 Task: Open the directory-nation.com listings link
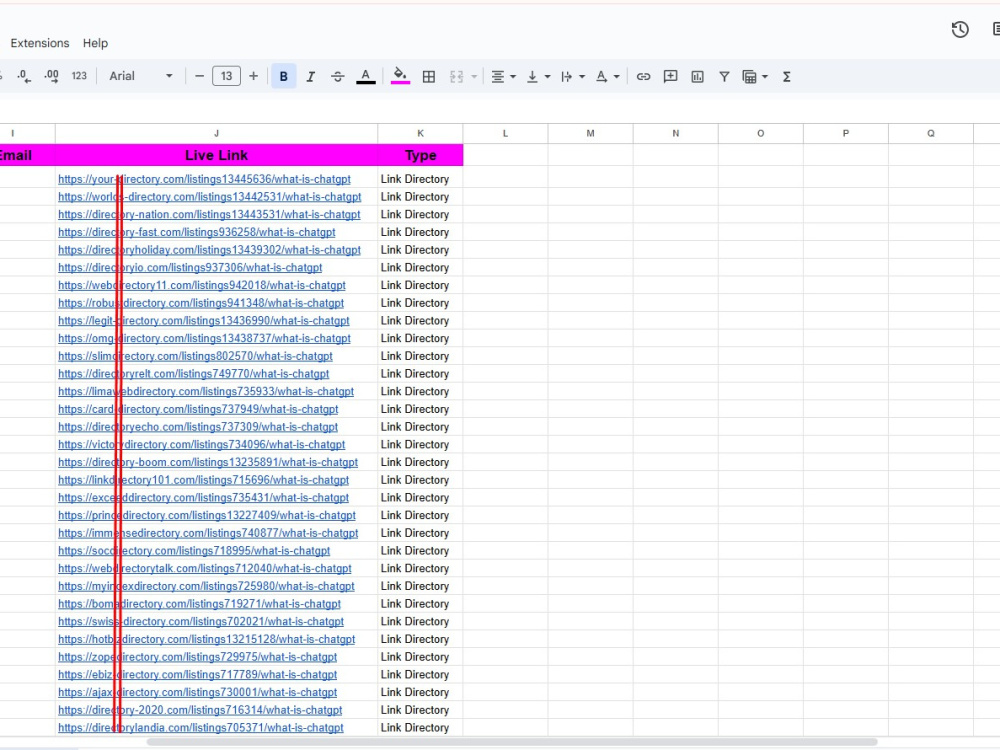(209, 214)
